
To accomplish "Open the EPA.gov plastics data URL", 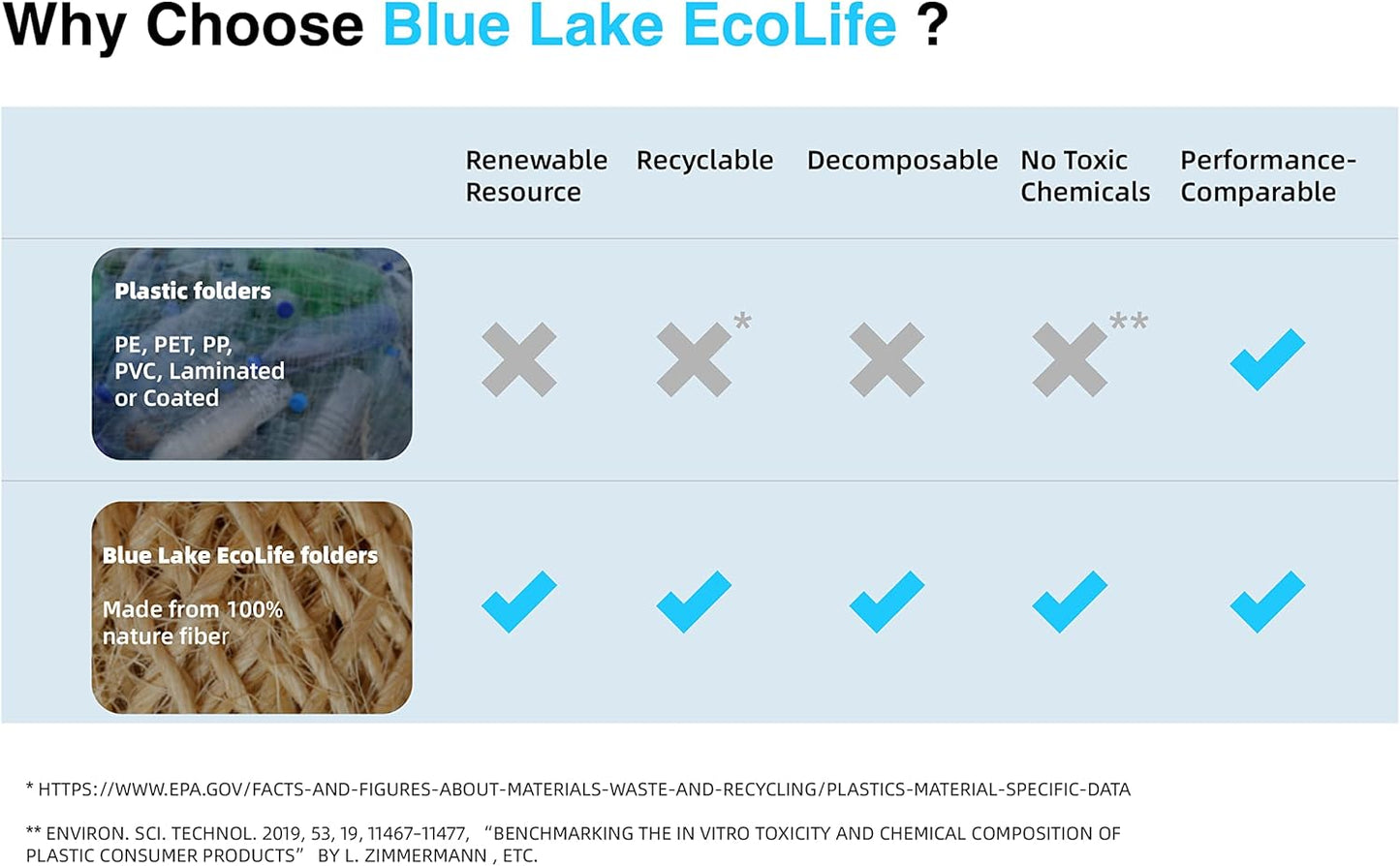I will 583,789.
